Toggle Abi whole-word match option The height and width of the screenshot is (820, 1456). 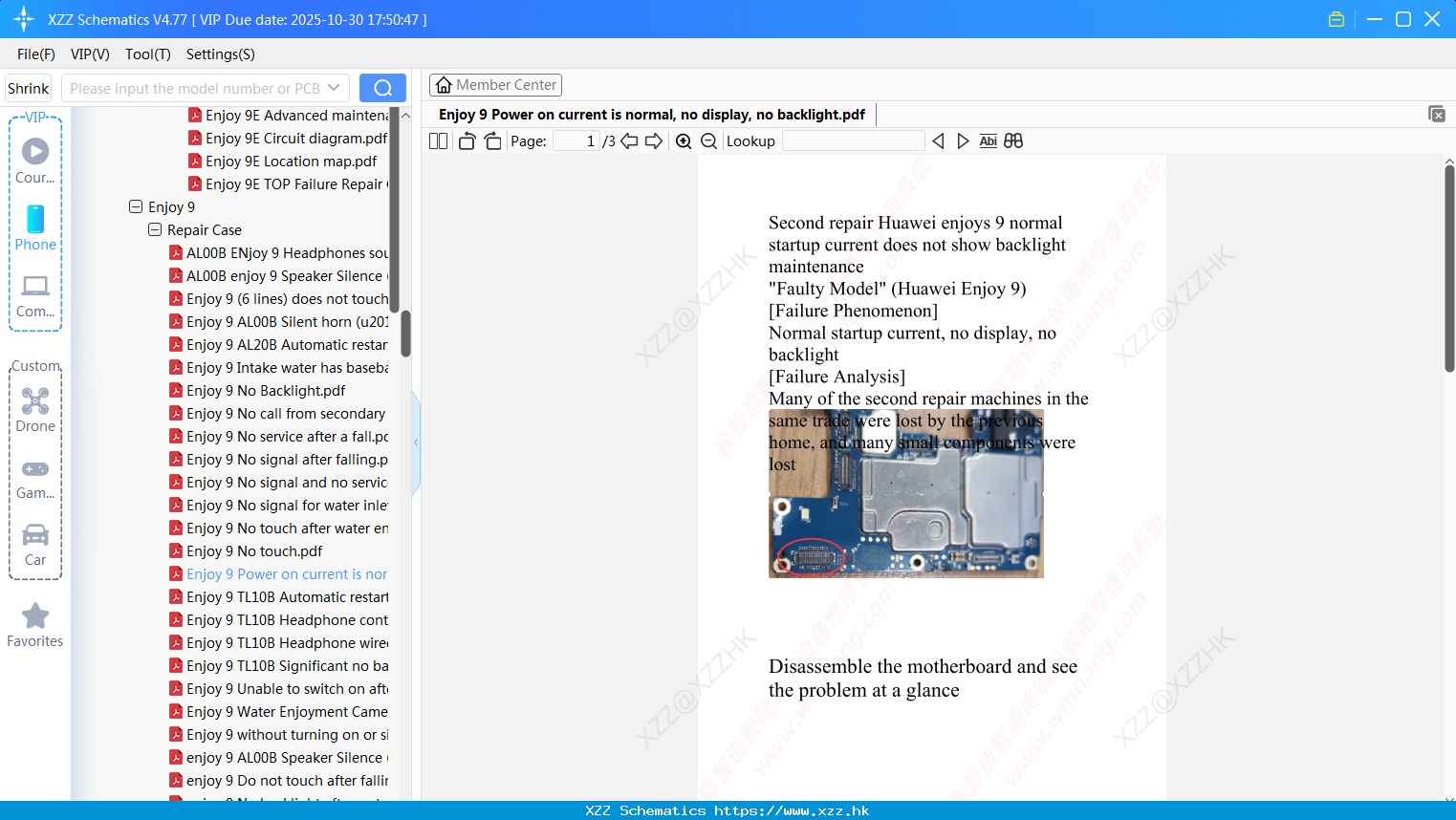point(988,140)
